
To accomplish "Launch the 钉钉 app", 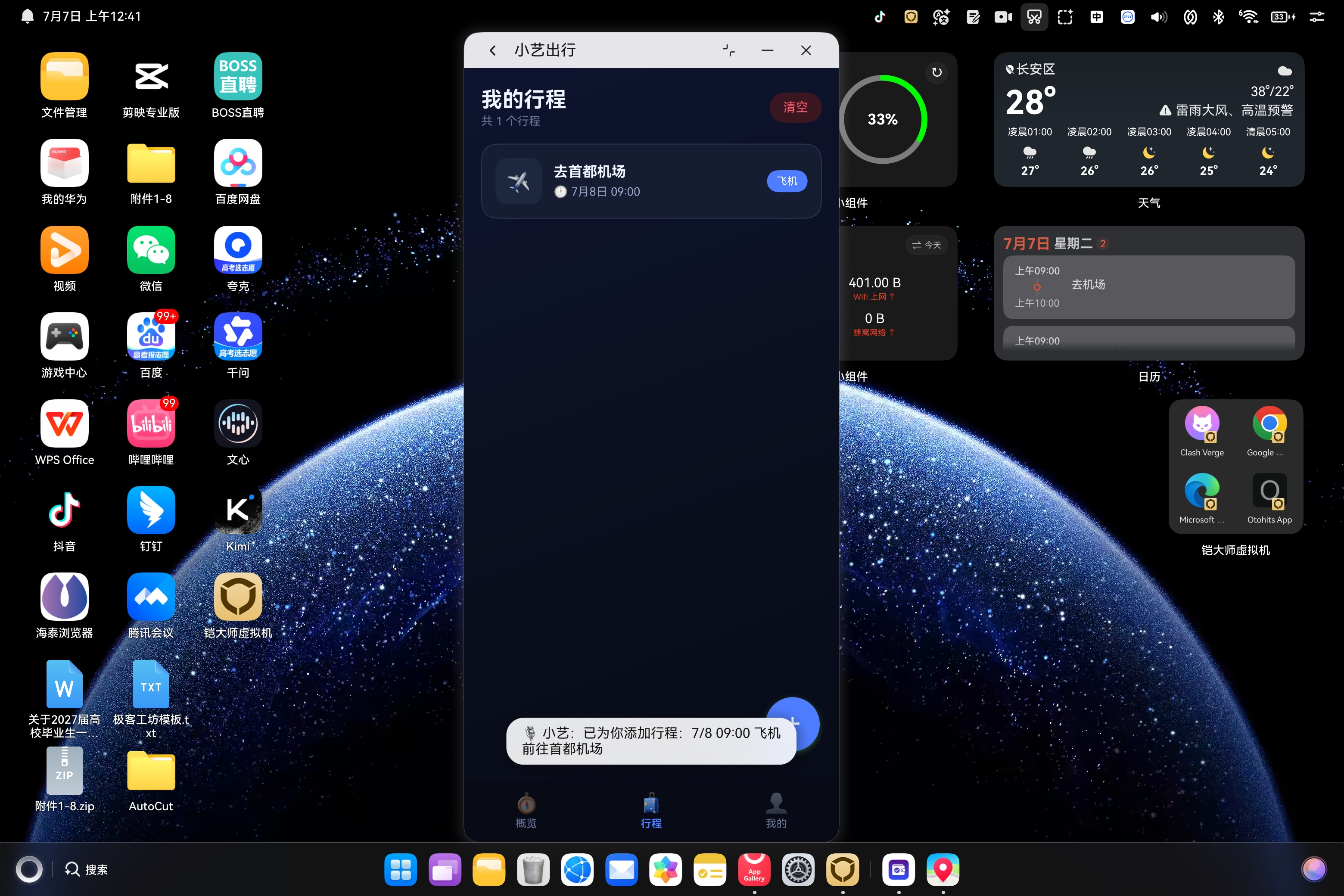I will tap(151, 510).
